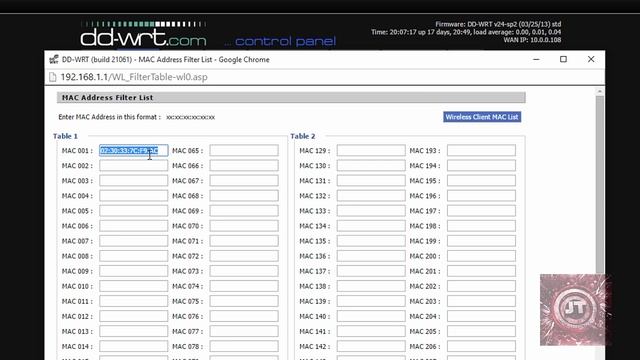Focus the MAC 007 text box
This screenshot has width=640, height=360.
(133, 241)
